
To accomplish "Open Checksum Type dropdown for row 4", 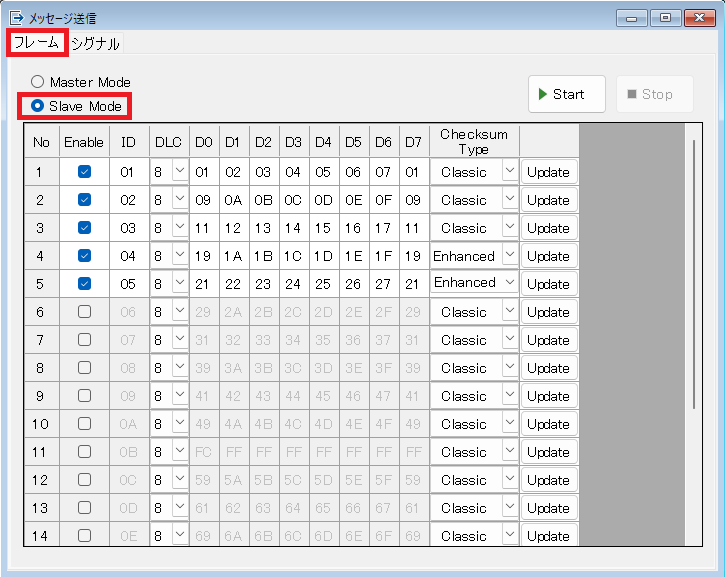I will pos(510,255).
